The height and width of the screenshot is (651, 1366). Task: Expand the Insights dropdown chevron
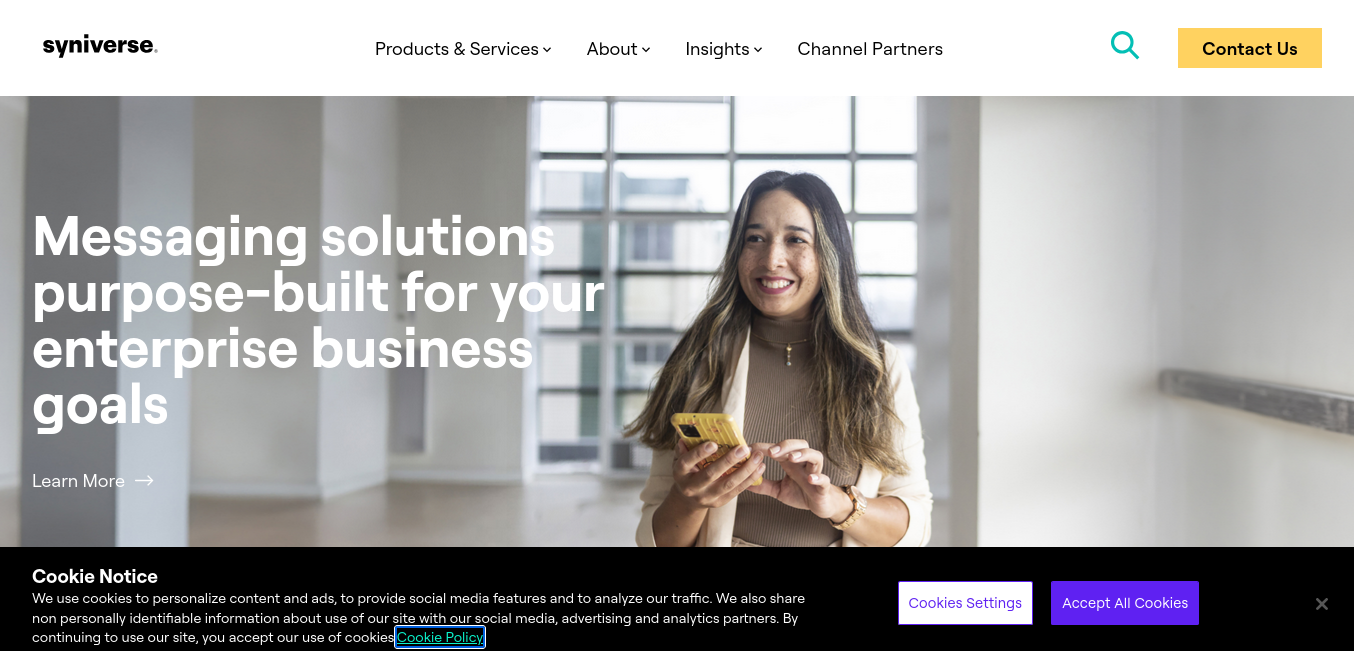[x=758, y=49]
